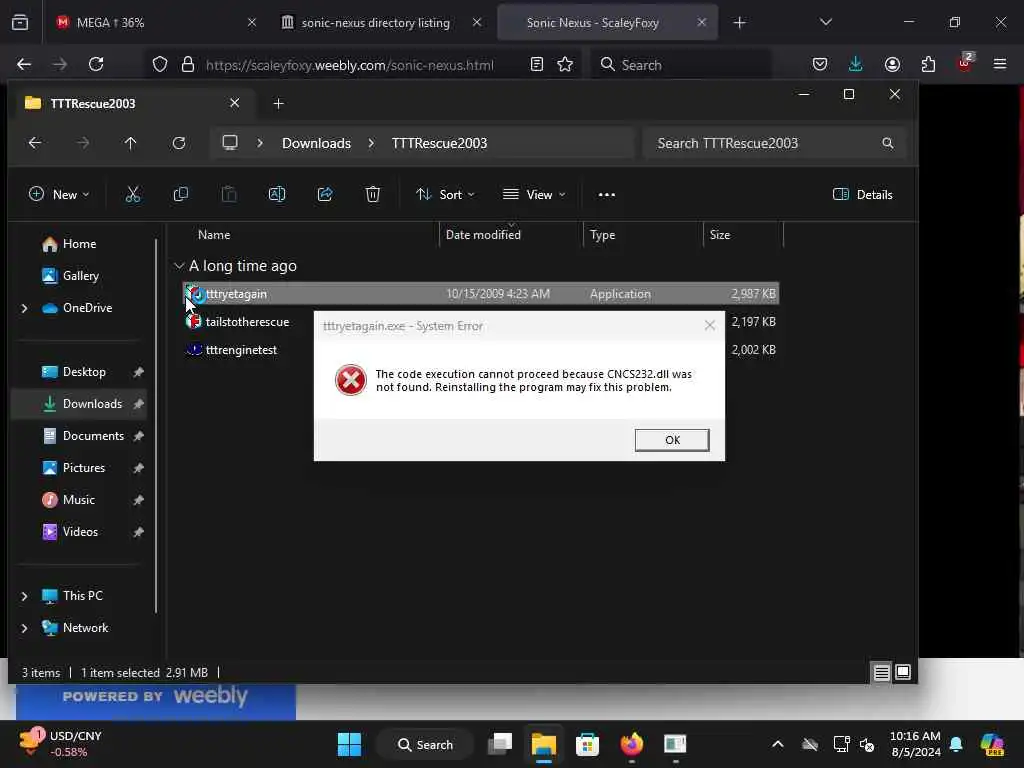Bookmark this page with star icon
The height and width of the screenshot is (768, 1024).
[x=565, y=64]
